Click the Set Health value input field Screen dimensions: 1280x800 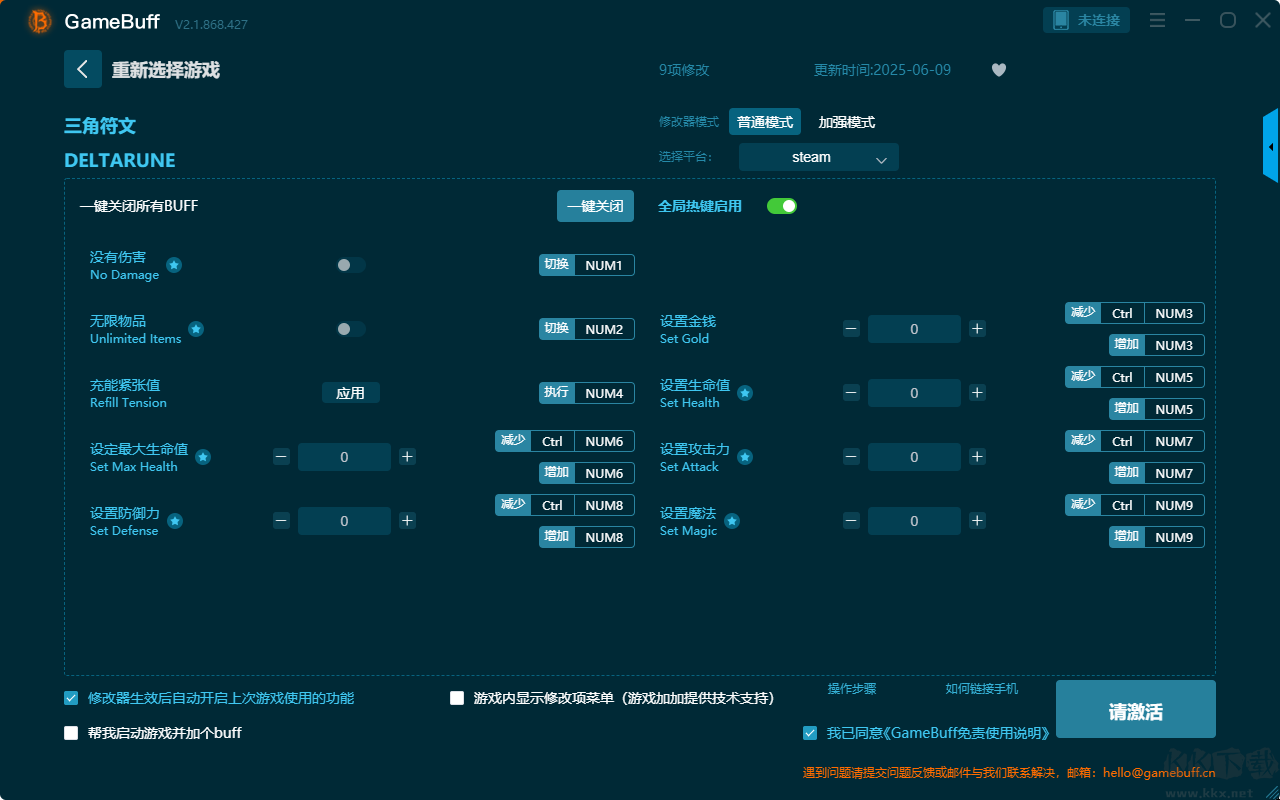point(914,393)
